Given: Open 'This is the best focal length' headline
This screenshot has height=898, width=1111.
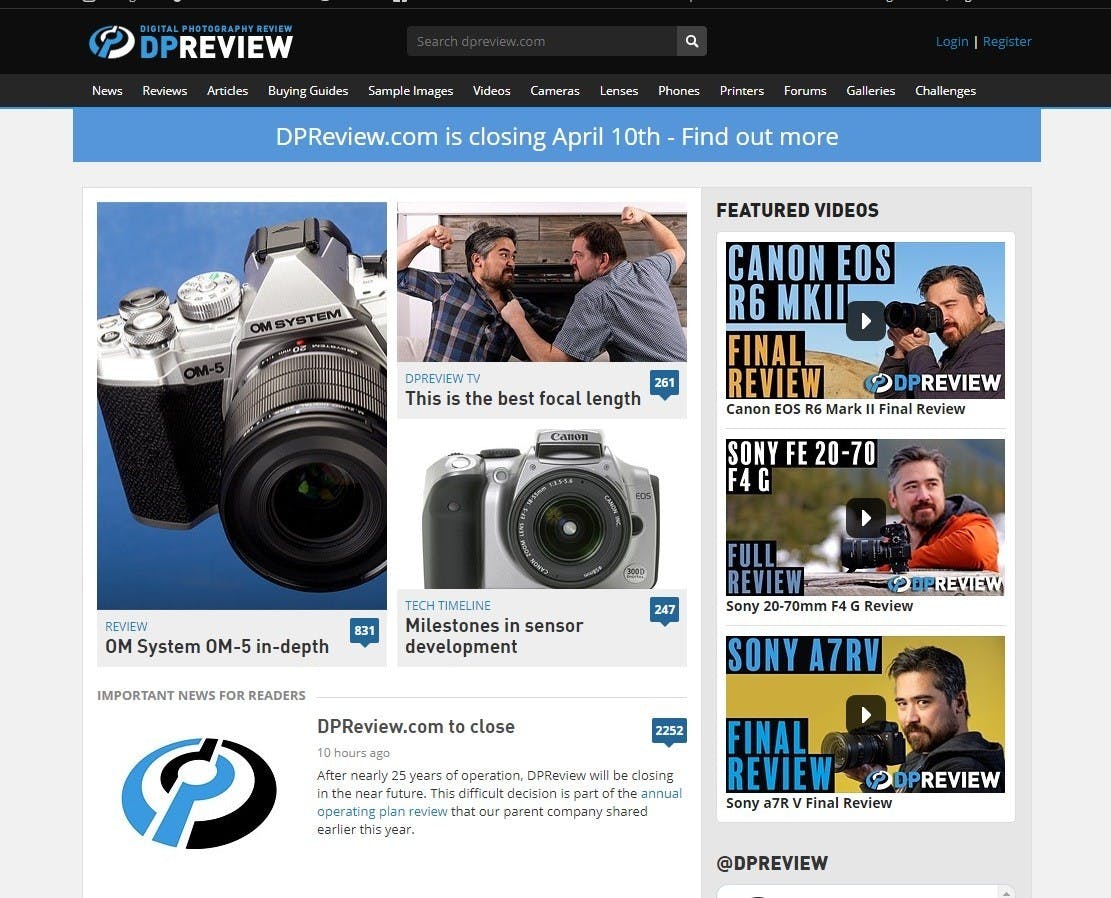Looking at the screenshot, I should 523,398.
